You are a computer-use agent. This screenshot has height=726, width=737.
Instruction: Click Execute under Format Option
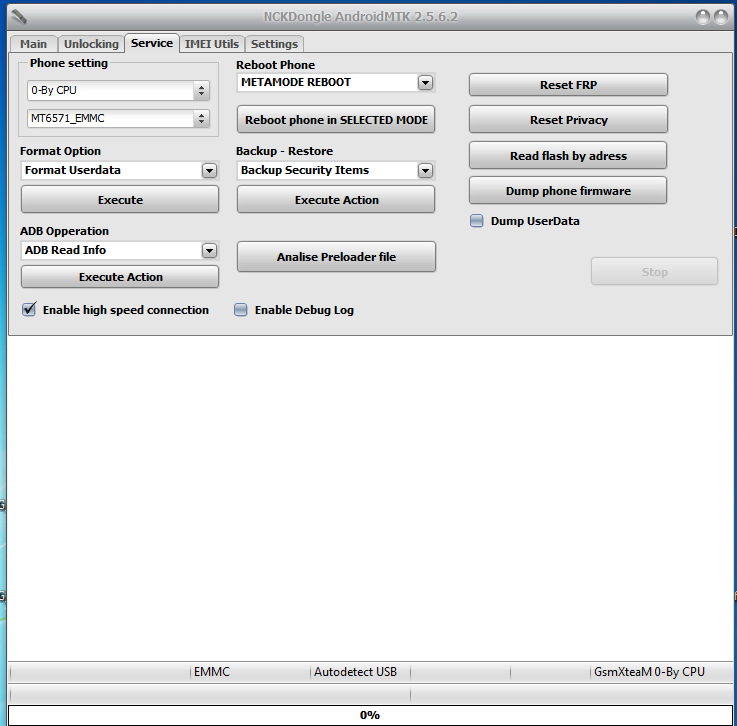(120, 200)
